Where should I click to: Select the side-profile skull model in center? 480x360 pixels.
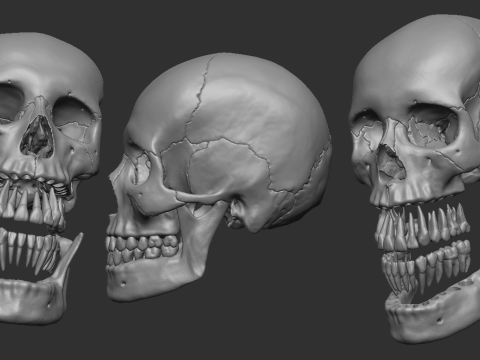click(x=218, y=177)
